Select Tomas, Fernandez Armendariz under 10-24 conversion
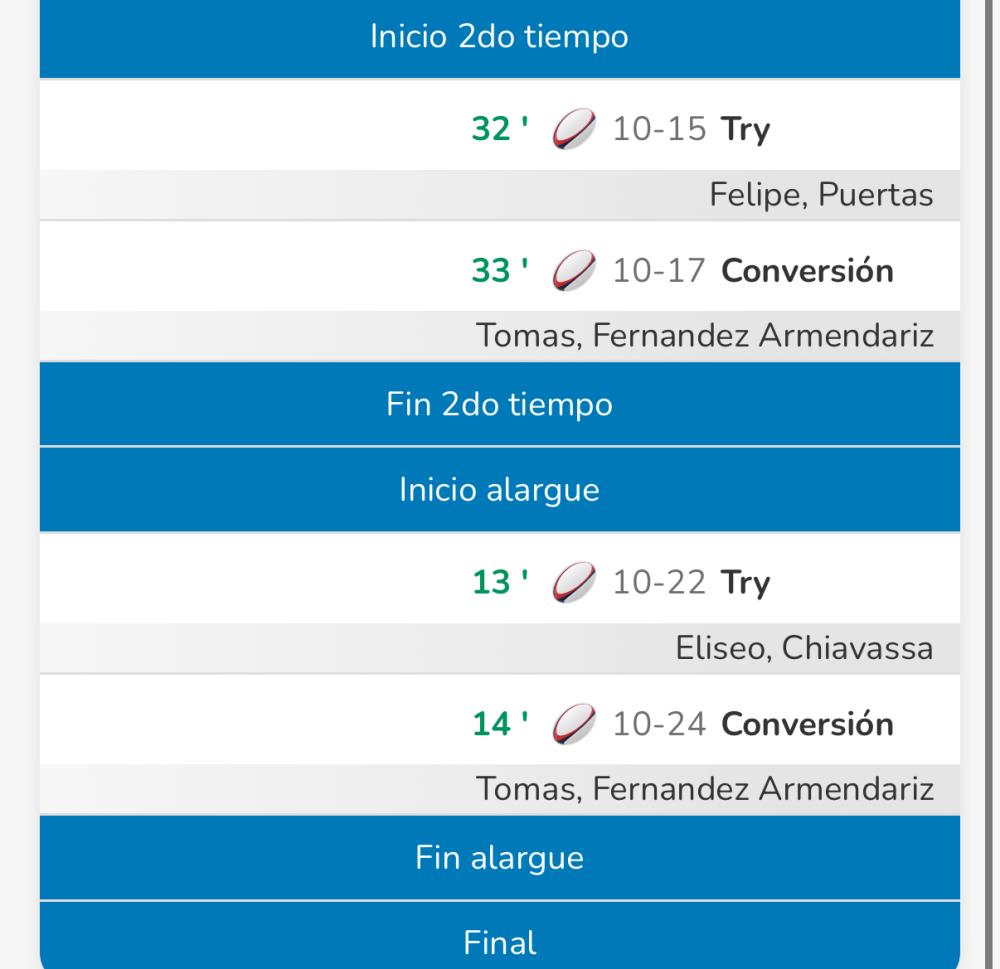The width and height of the screenshot is (1000, 969). [x=705, y=789]
